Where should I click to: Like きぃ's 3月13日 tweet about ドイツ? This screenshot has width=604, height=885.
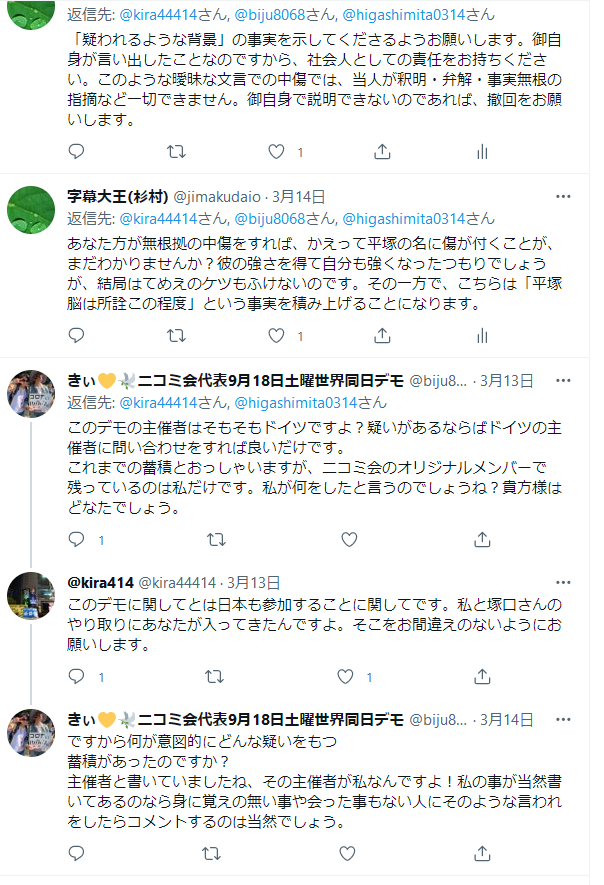(348, 539)
